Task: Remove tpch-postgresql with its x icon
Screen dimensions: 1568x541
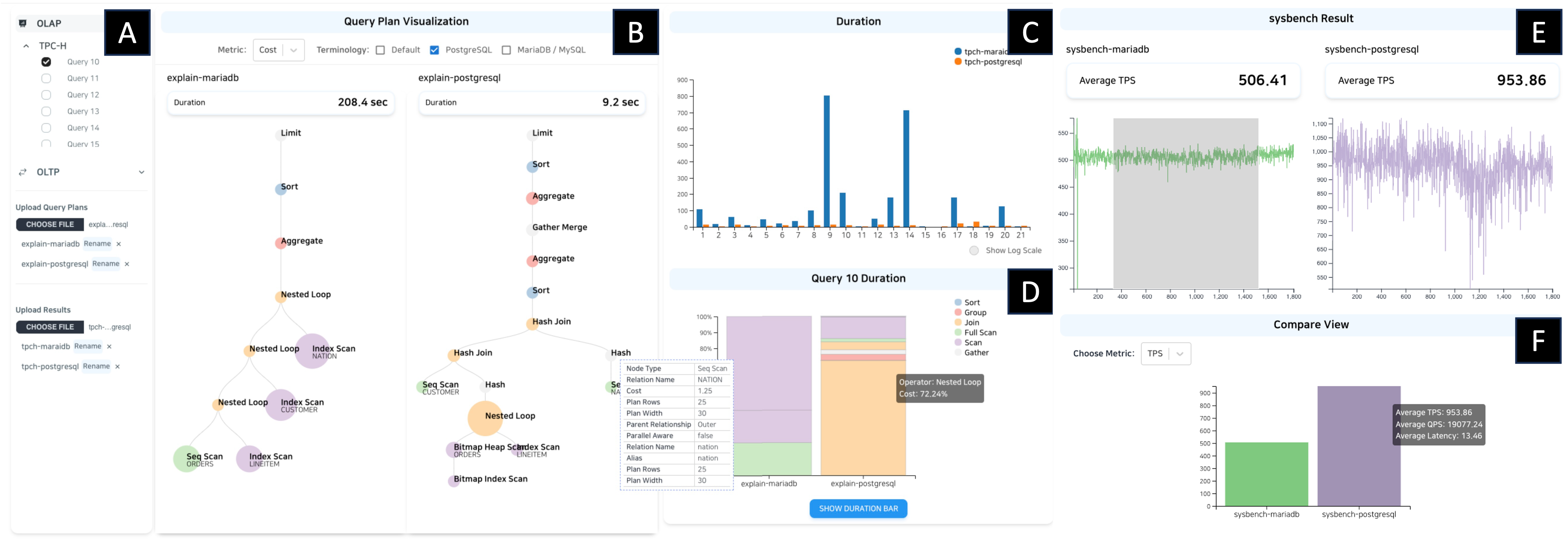Action: 118,367
